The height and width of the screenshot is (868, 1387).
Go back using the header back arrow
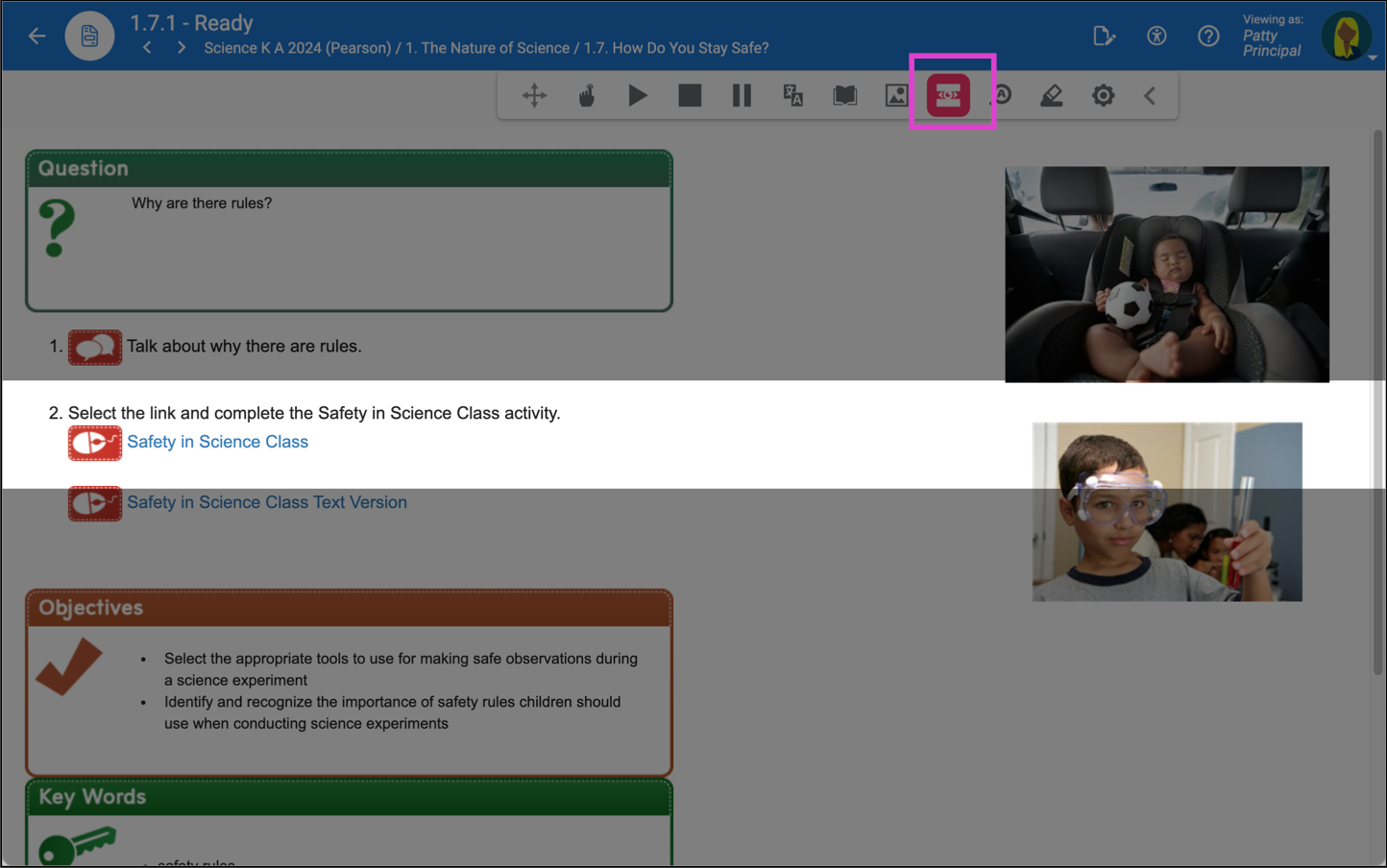[x=37, y=36]
